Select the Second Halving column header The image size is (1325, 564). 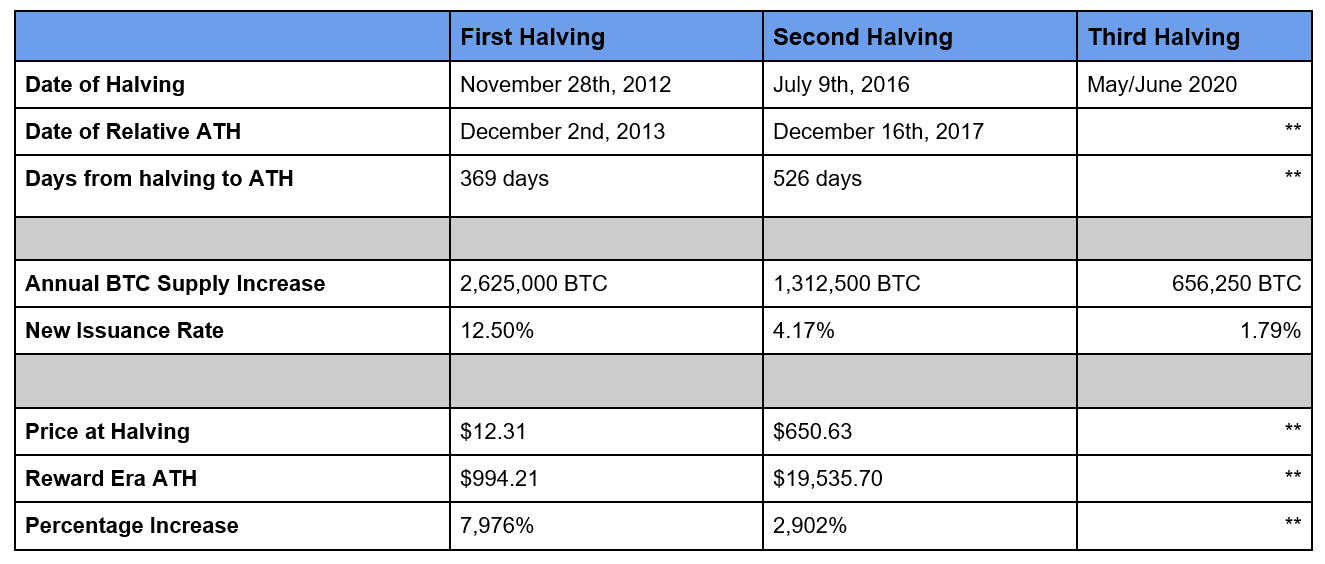(x=862, y=38)
